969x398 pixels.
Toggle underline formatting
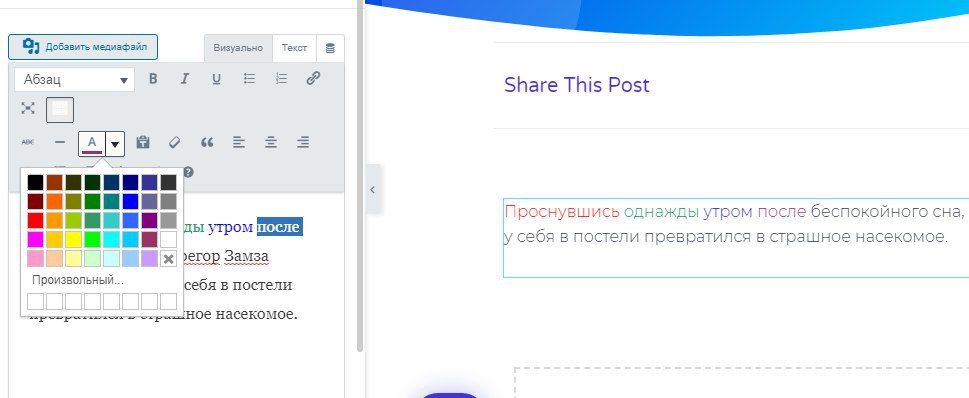216,79
